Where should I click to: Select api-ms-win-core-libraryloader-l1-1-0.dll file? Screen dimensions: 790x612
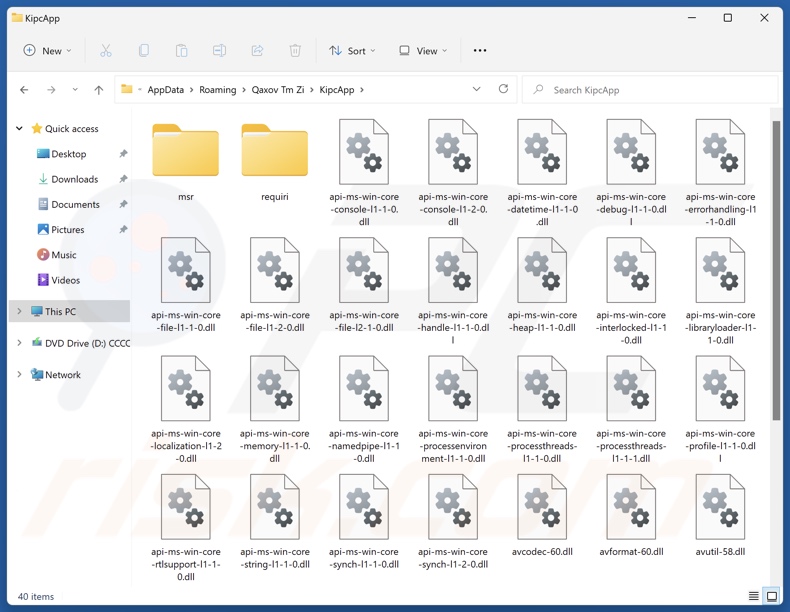point(720,291)
